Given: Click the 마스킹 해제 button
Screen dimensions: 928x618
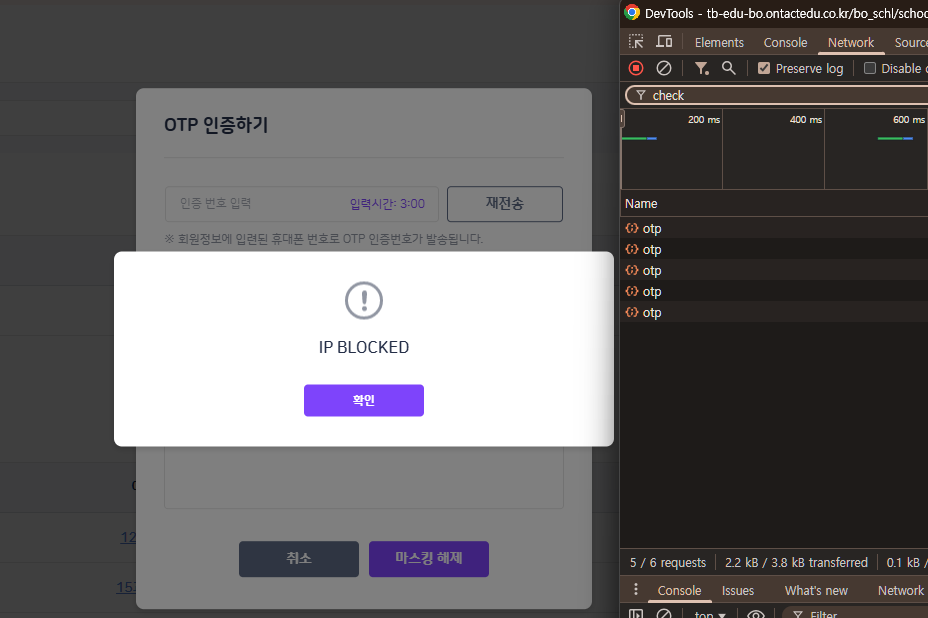Looking at the screenshot, I should pos(428,559).
